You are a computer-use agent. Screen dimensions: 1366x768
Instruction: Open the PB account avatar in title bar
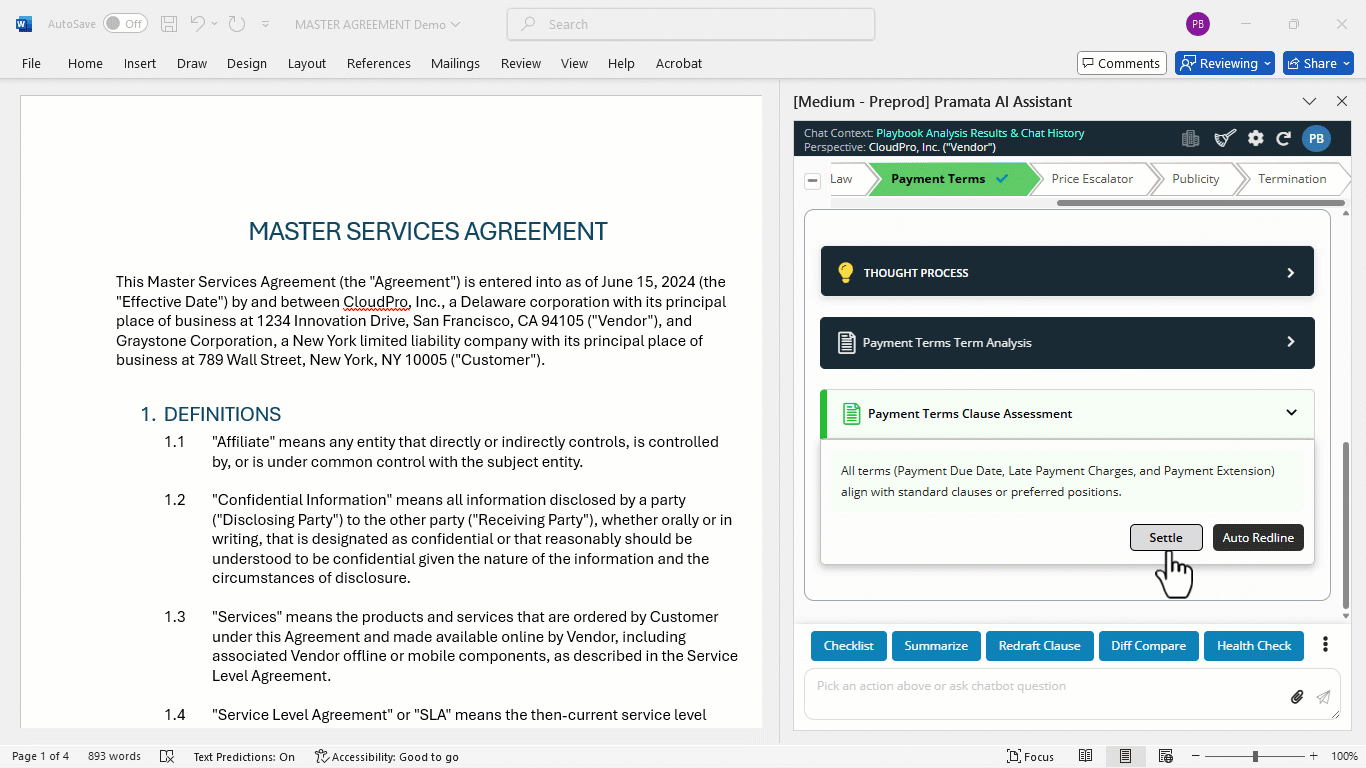[1197, 24]
